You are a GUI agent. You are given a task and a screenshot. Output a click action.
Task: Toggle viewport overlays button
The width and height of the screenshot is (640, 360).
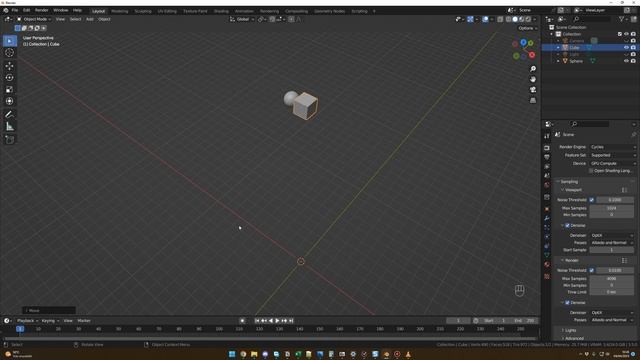[x=485, y=19]
